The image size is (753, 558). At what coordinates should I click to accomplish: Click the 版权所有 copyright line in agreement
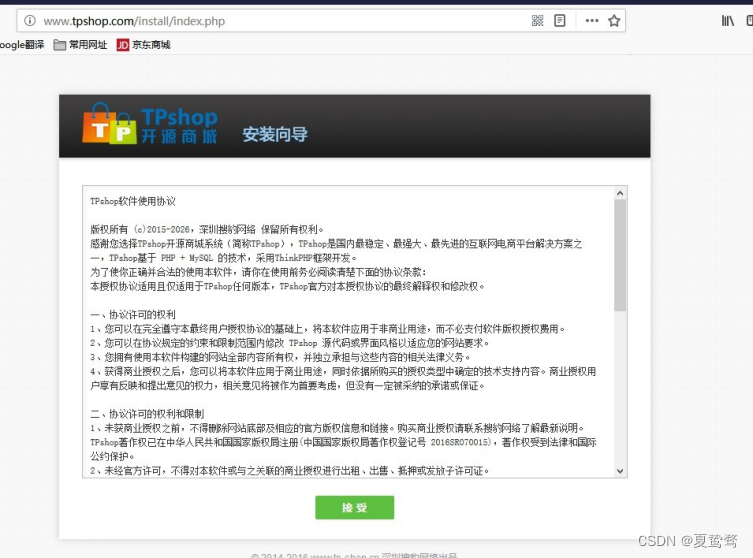pyautogui.click(x=207, y=230)
